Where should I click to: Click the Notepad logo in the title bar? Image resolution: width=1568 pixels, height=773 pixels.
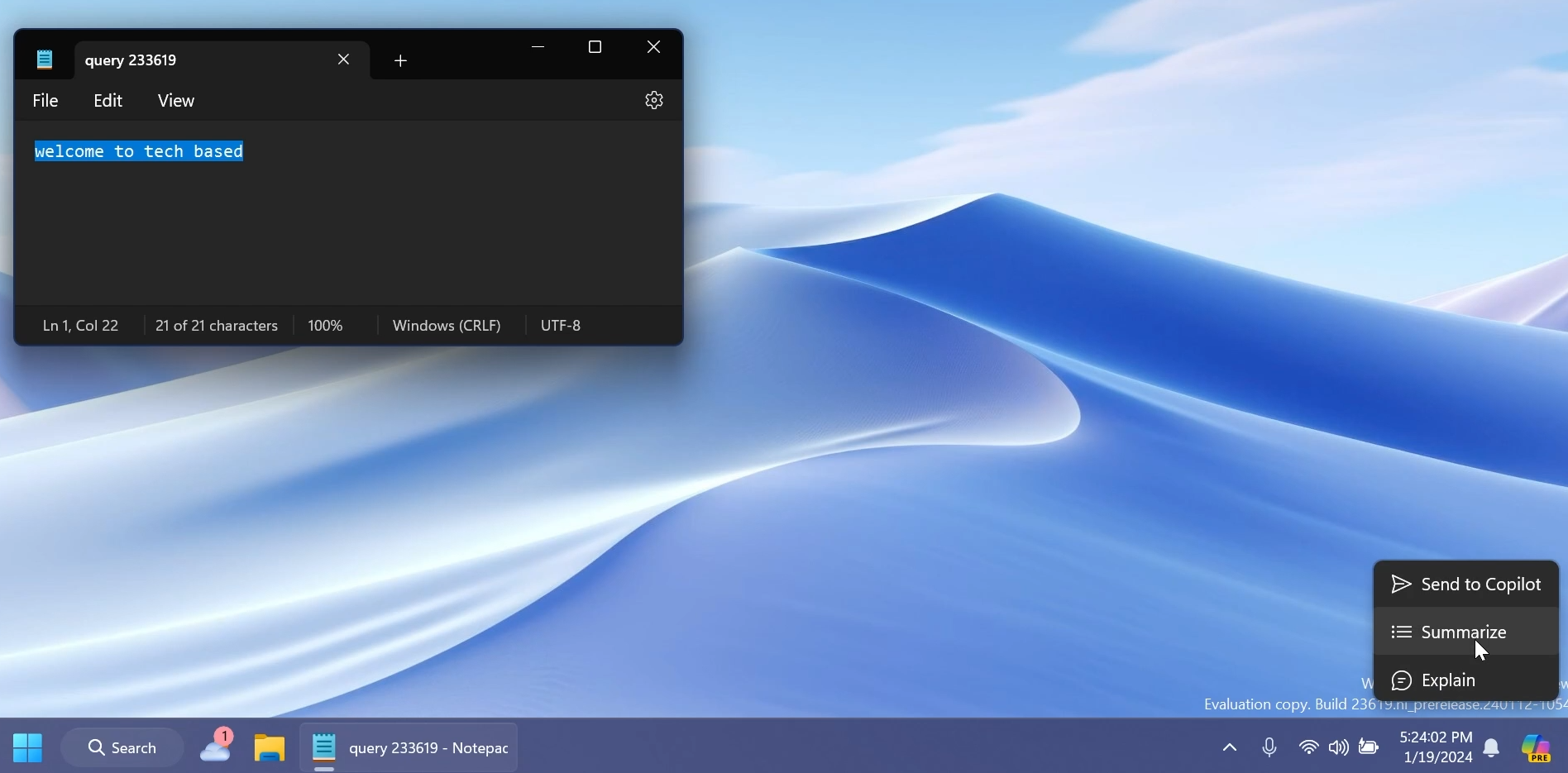point(44,59)
